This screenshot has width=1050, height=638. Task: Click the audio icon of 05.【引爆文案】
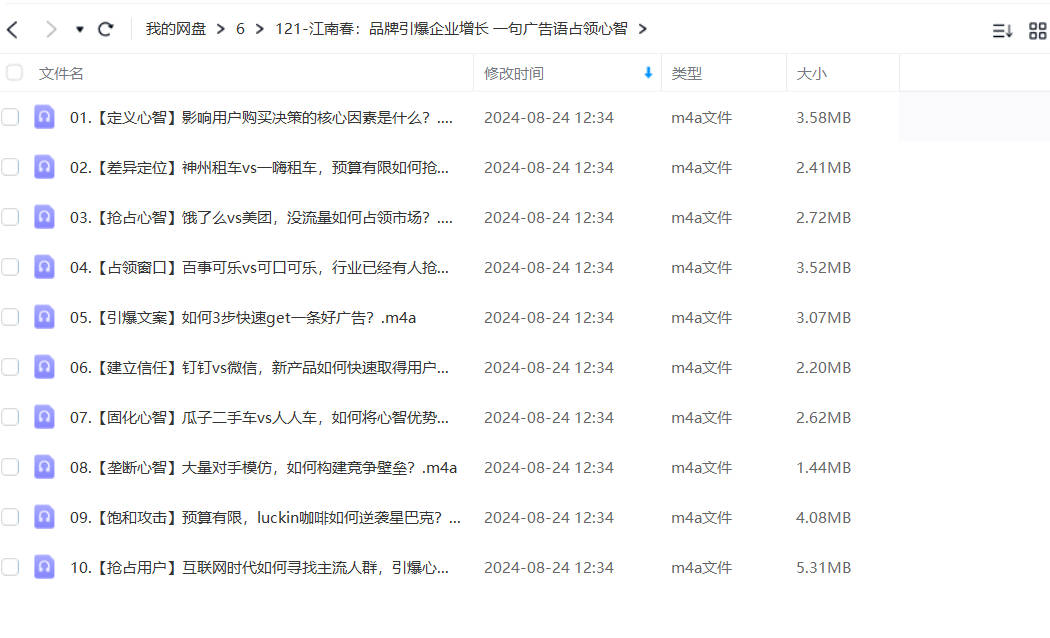coord(44,317)
